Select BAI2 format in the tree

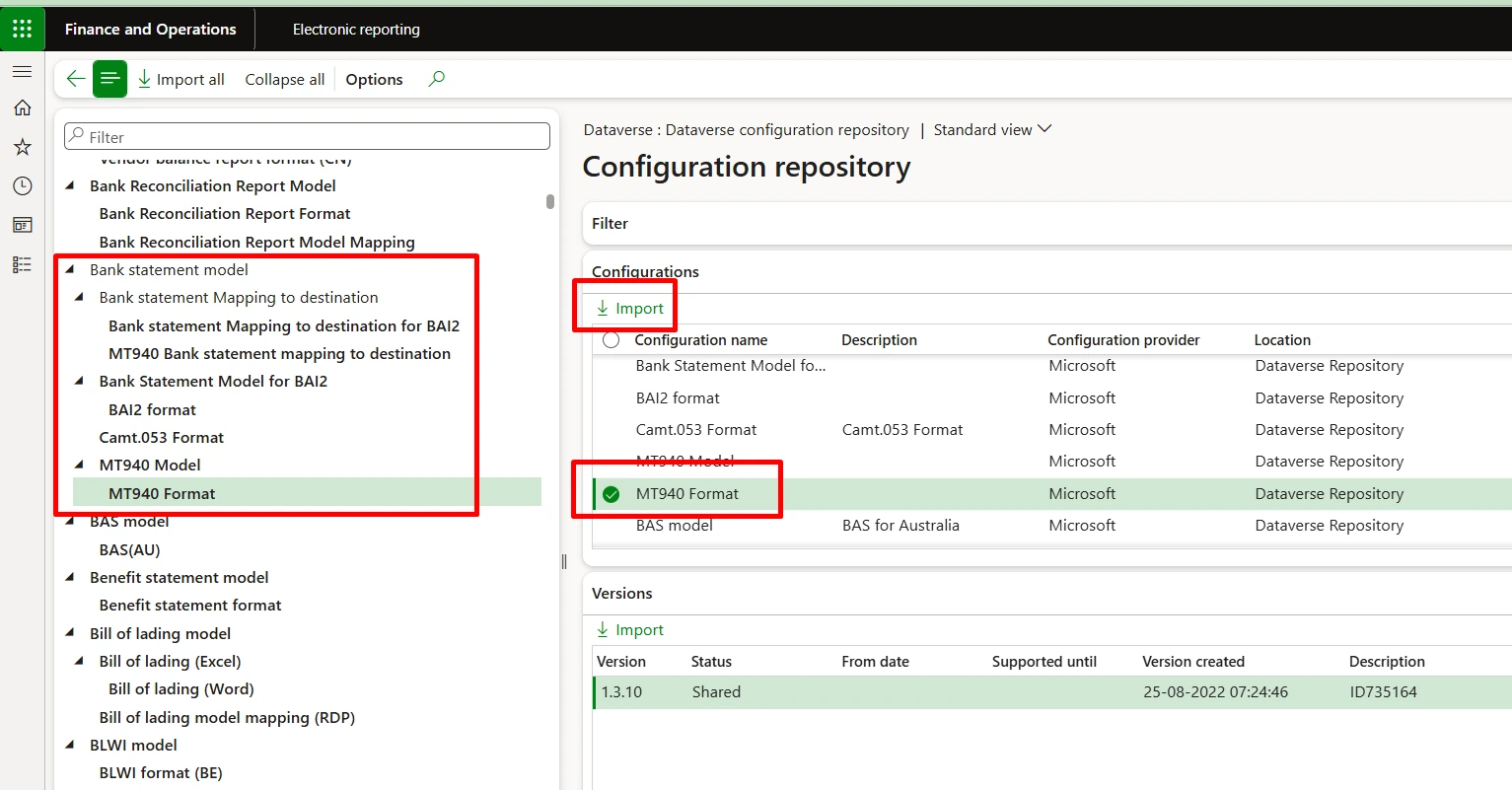tap(152, 409)
